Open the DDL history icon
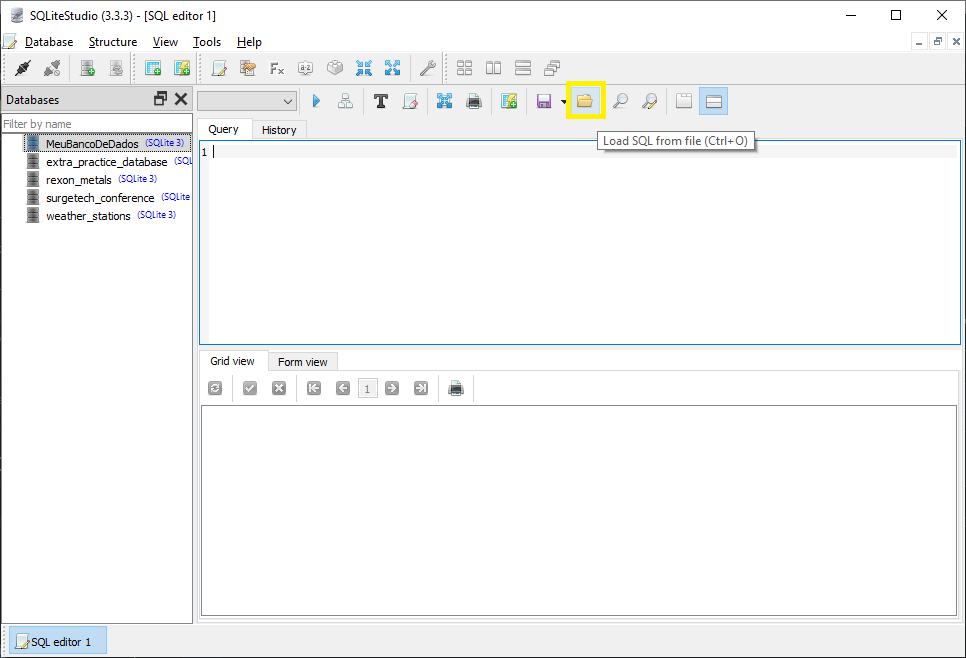This screenshot has width=966, height=658. pos(248,68)
